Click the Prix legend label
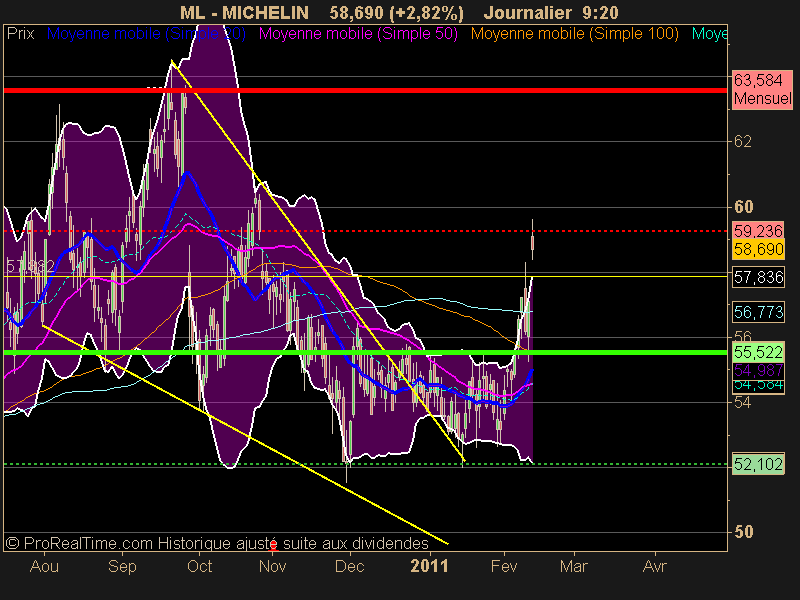800x600 pixels. [x=20, y=34]
